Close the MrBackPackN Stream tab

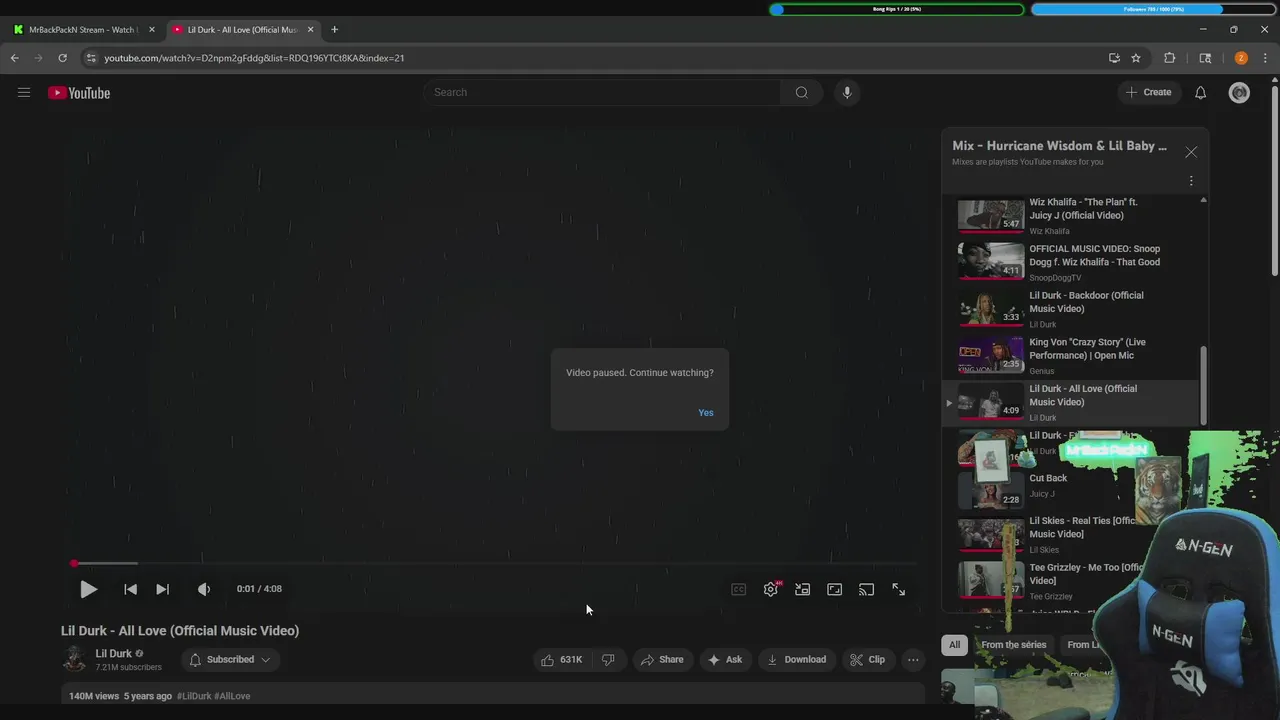point(152,30)
